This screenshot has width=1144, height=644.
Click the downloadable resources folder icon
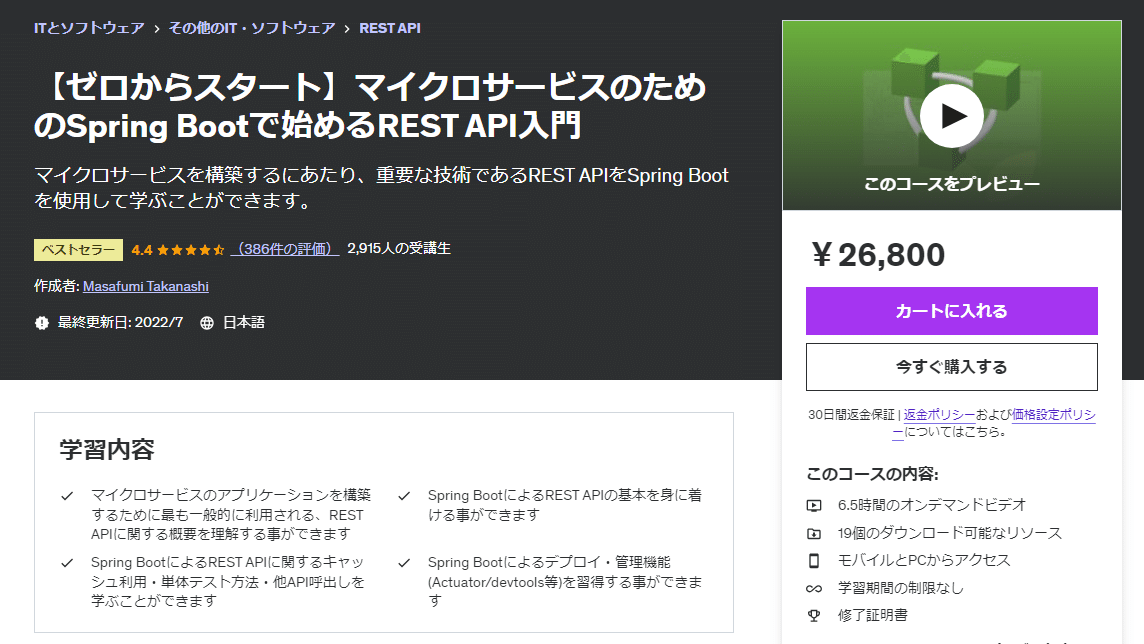(x=812, y=534)
